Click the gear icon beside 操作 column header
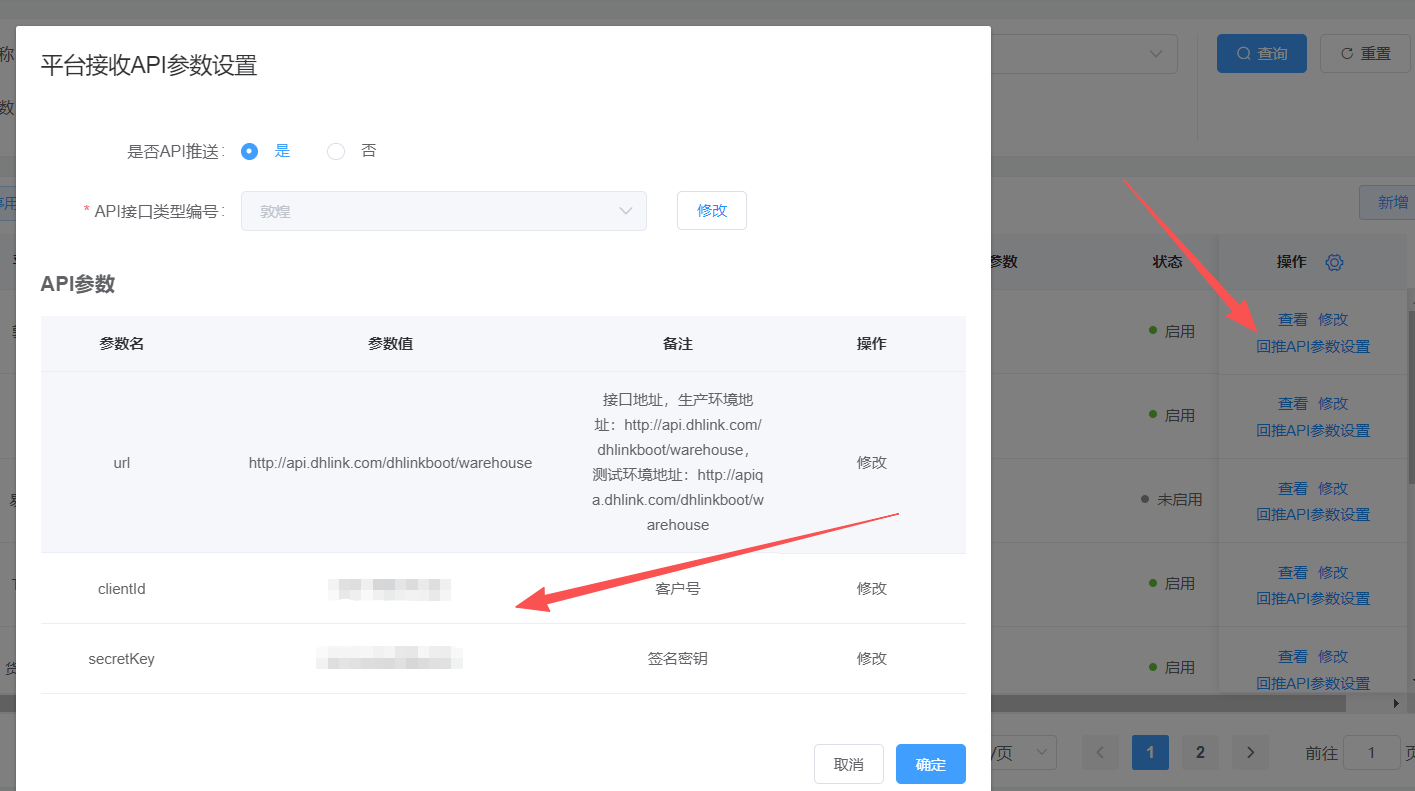This screenshot has height=791, width=1415. point(1334,262)
